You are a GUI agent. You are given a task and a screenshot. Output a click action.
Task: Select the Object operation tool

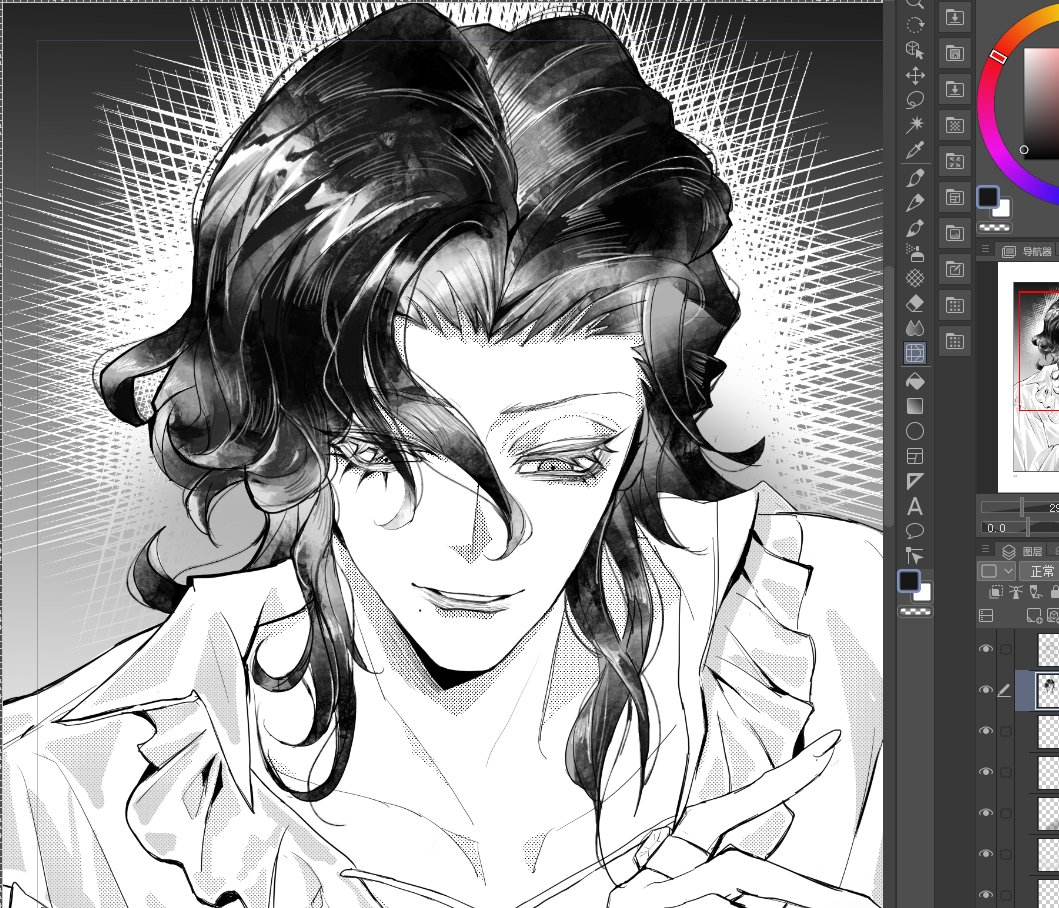(x=914, y=50)
